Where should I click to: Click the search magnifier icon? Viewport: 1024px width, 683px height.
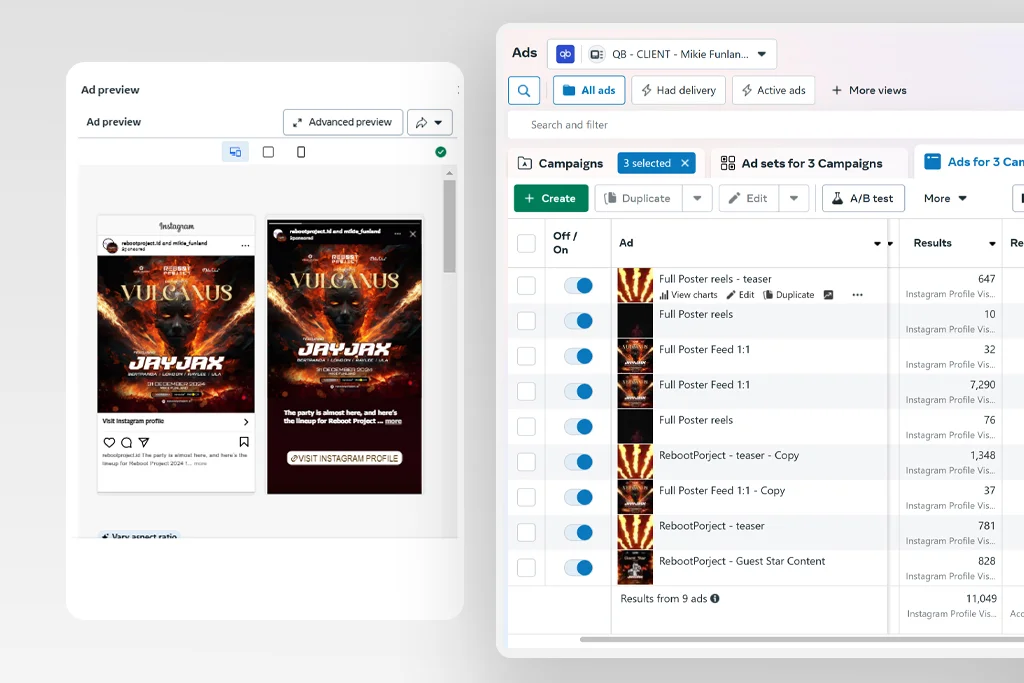click(x=524, y=90)
